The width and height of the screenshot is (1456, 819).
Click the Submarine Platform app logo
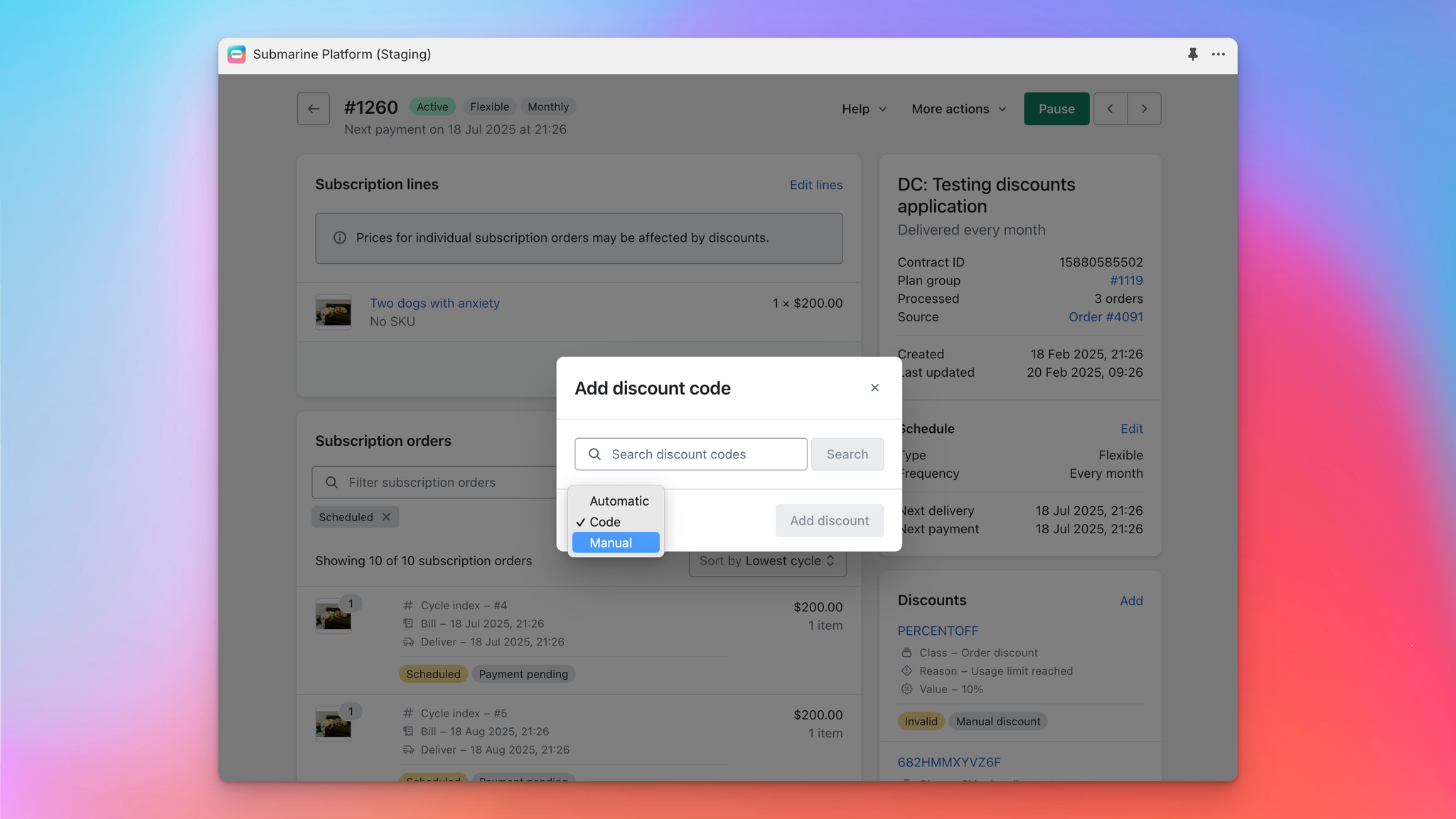coord(237,54)
